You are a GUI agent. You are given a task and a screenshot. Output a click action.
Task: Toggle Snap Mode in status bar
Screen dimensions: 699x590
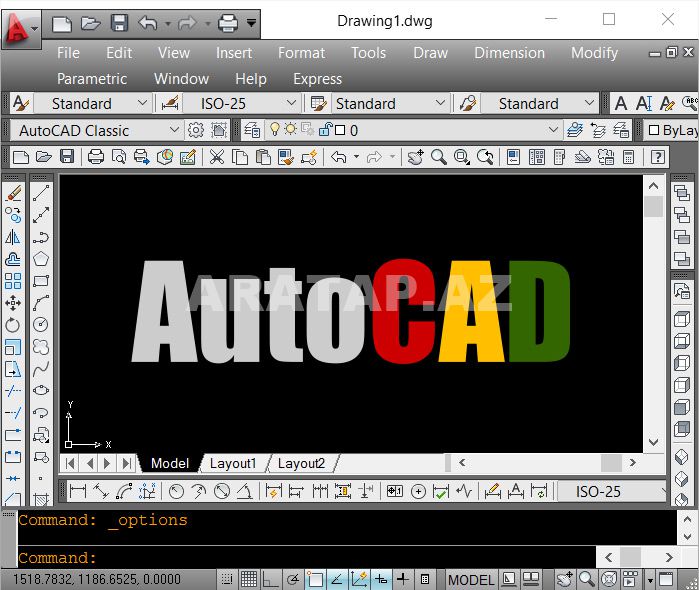coord(227,579)
